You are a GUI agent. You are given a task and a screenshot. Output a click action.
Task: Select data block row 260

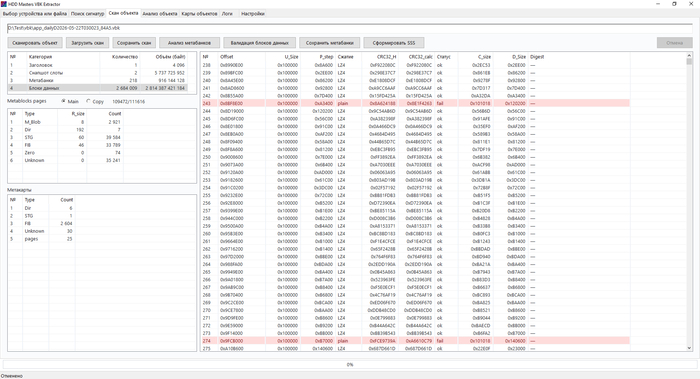(x=415, y=233)
